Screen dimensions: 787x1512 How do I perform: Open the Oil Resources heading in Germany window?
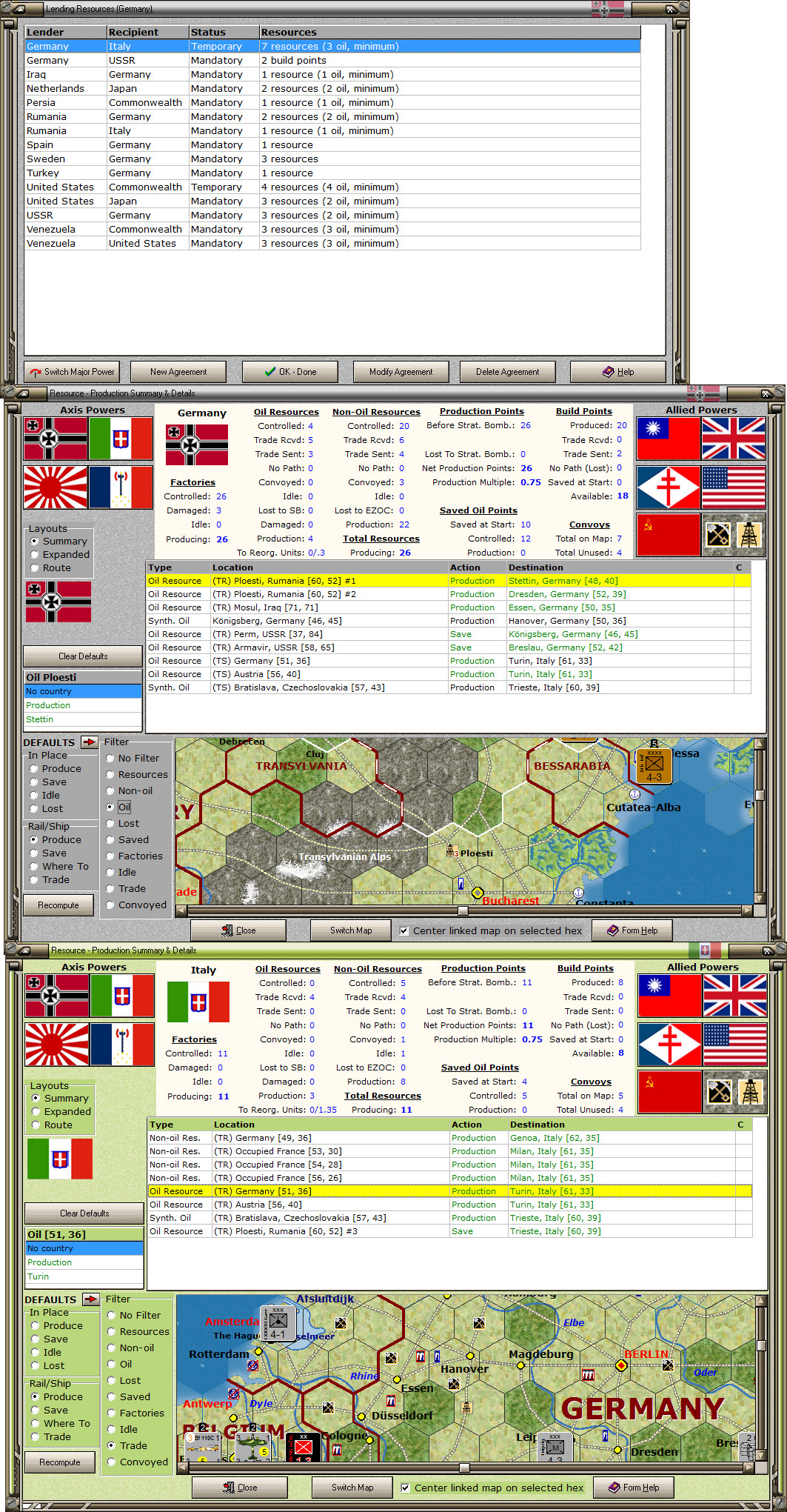[x=287, y=412]
